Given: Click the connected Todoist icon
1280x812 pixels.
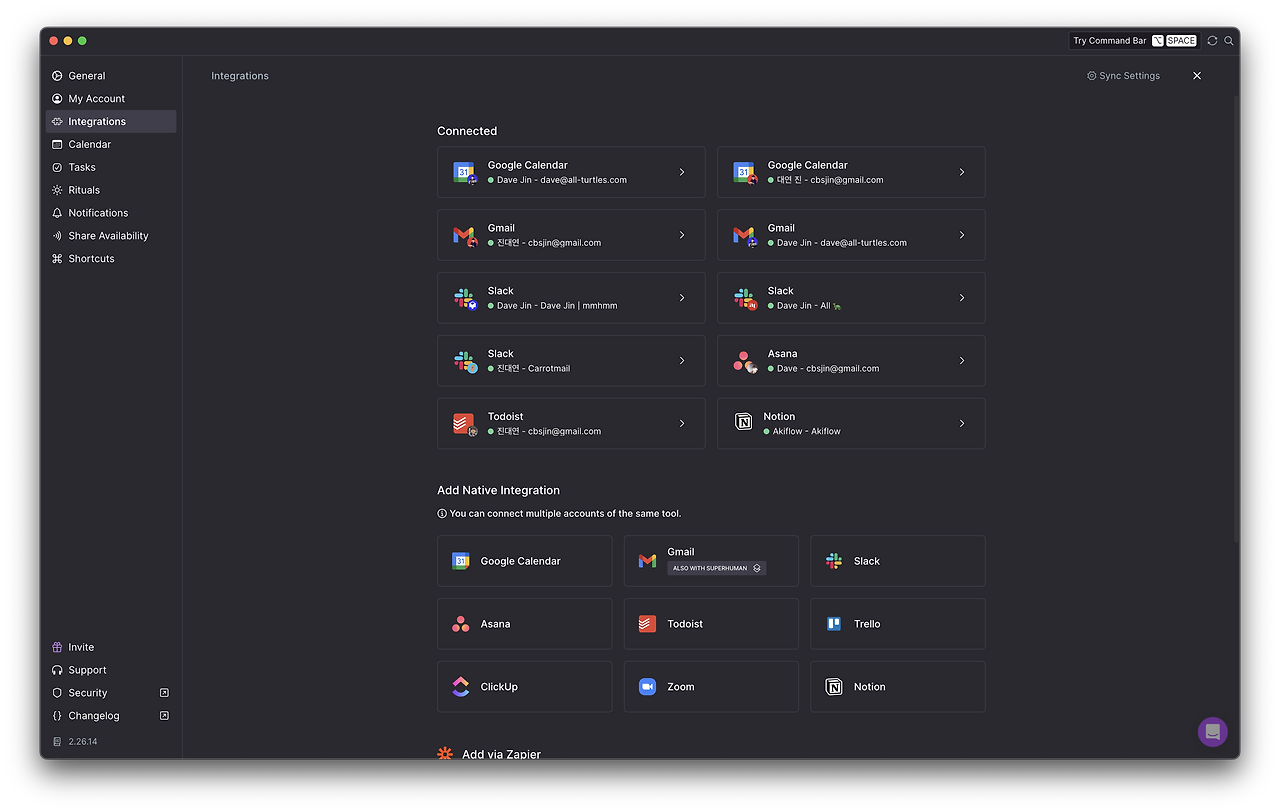Looking at the screenshot, I should pos(464,424).
